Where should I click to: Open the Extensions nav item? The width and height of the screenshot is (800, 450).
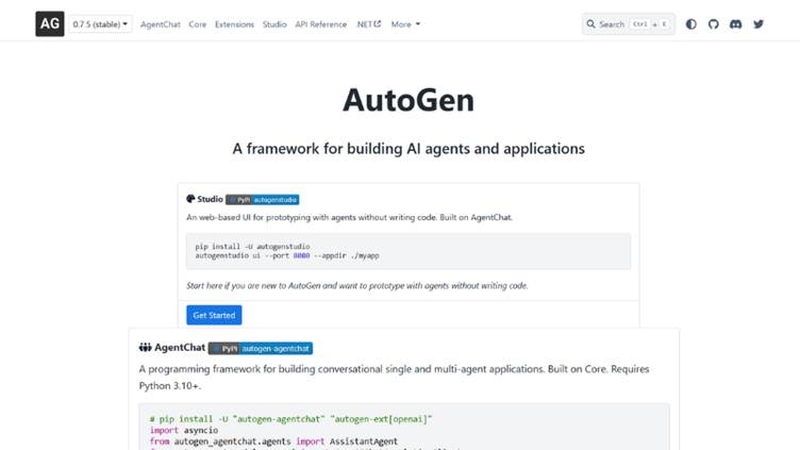pos(234,24)
